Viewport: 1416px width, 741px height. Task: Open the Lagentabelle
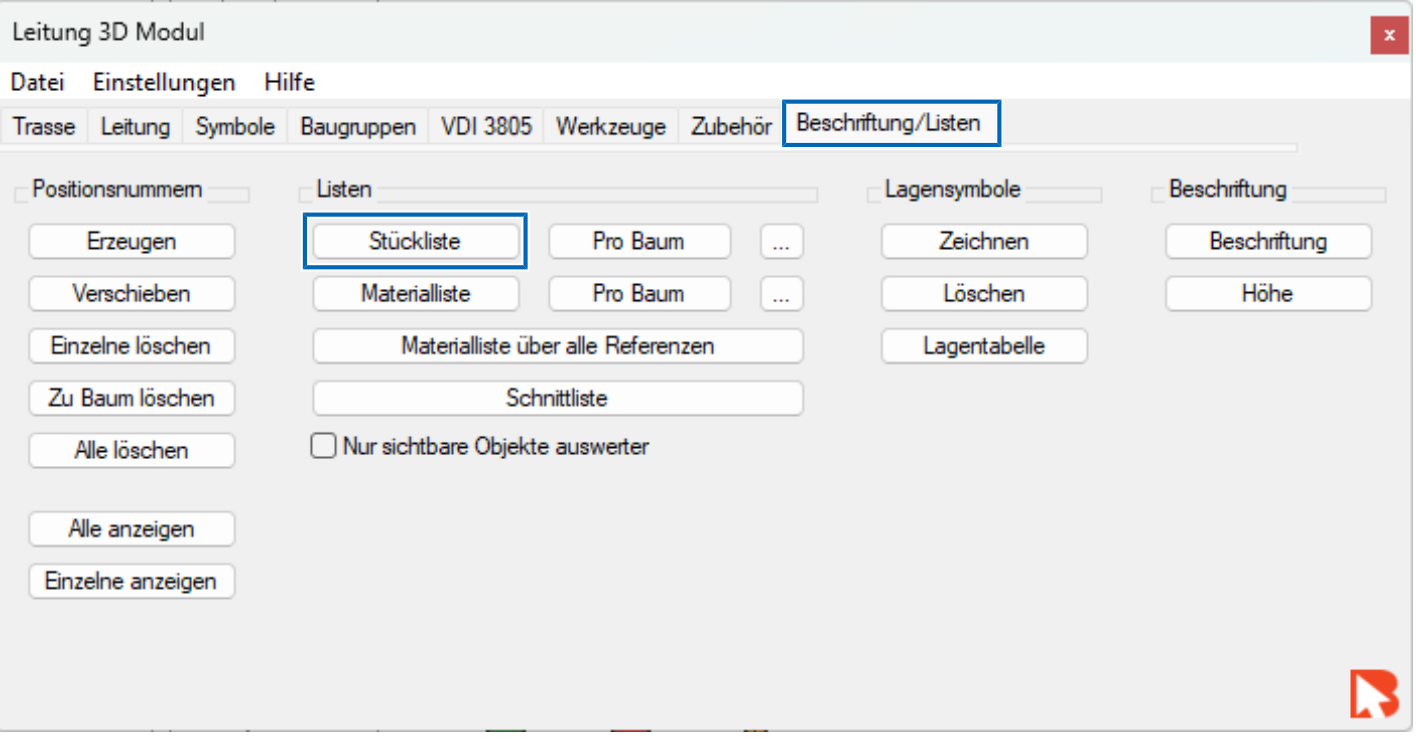coord(984,346)
